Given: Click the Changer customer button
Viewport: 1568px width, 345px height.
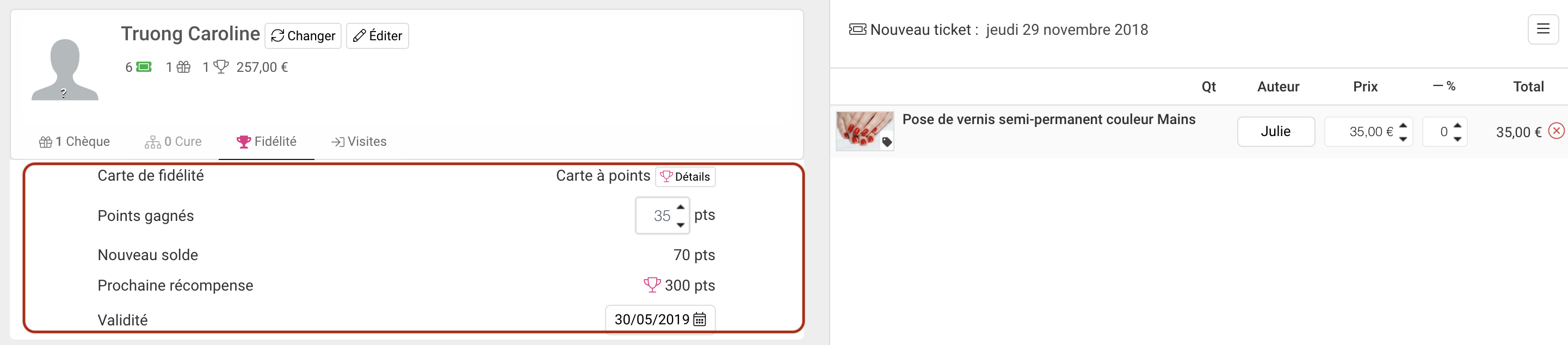Looking at the screenshot, I should tap(303, 36).
